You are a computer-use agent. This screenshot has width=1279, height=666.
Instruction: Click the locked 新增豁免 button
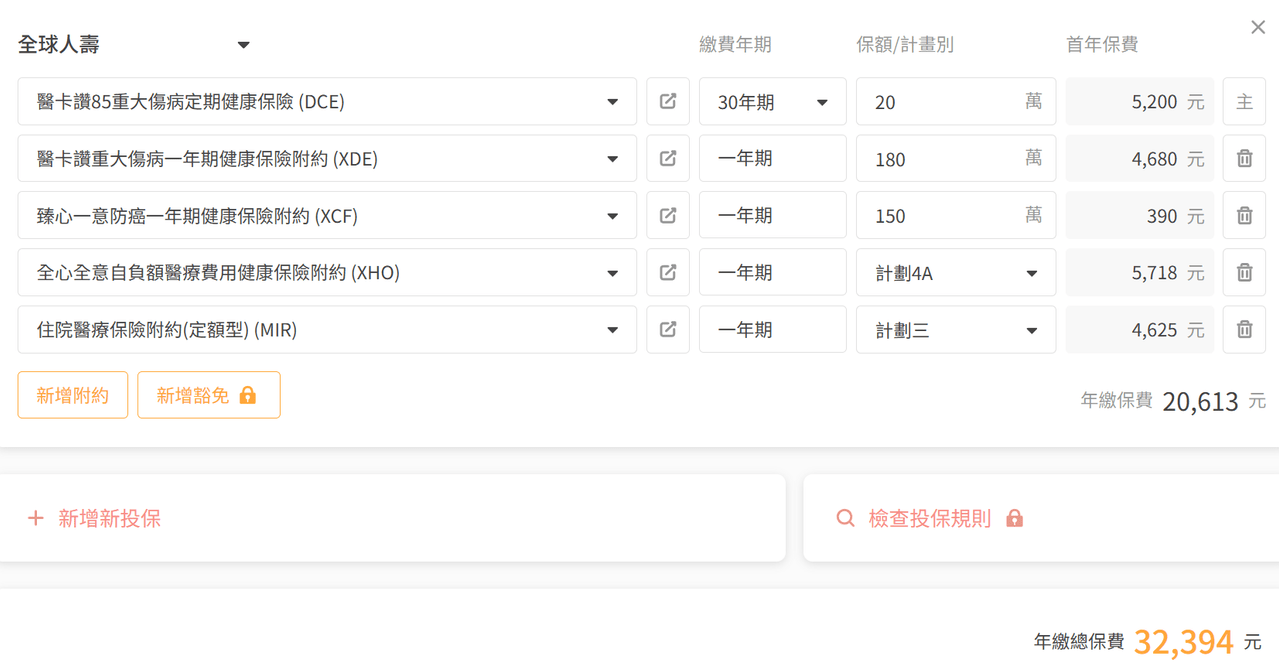tap(208, 395)
